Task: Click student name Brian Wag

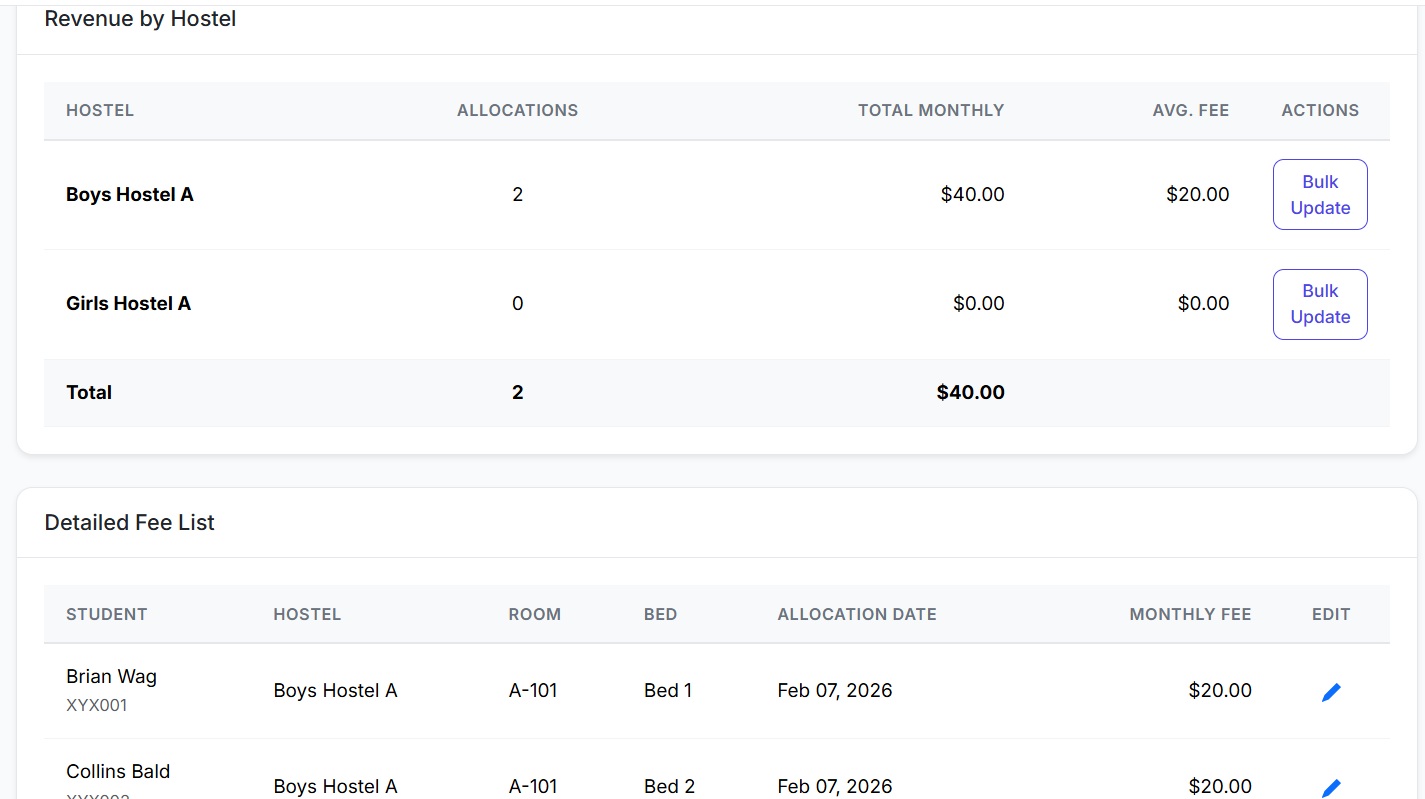Action: [111, 677]
